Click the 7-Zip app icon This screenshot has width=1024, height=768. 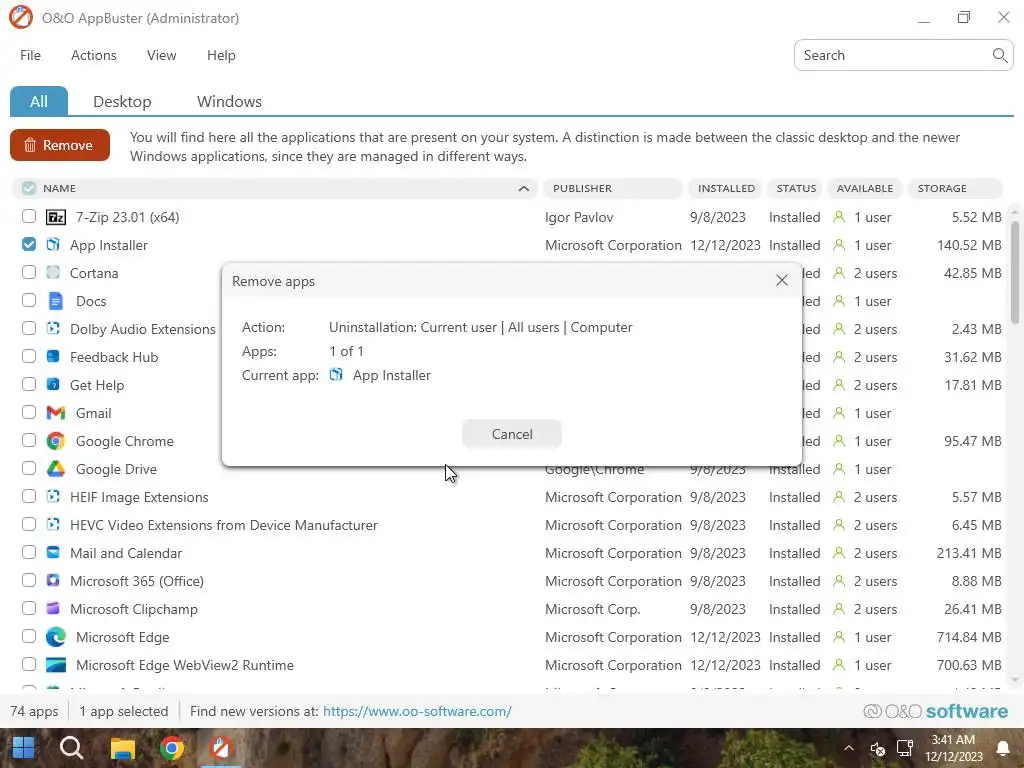pyautogui.click(x=56, y=217)
